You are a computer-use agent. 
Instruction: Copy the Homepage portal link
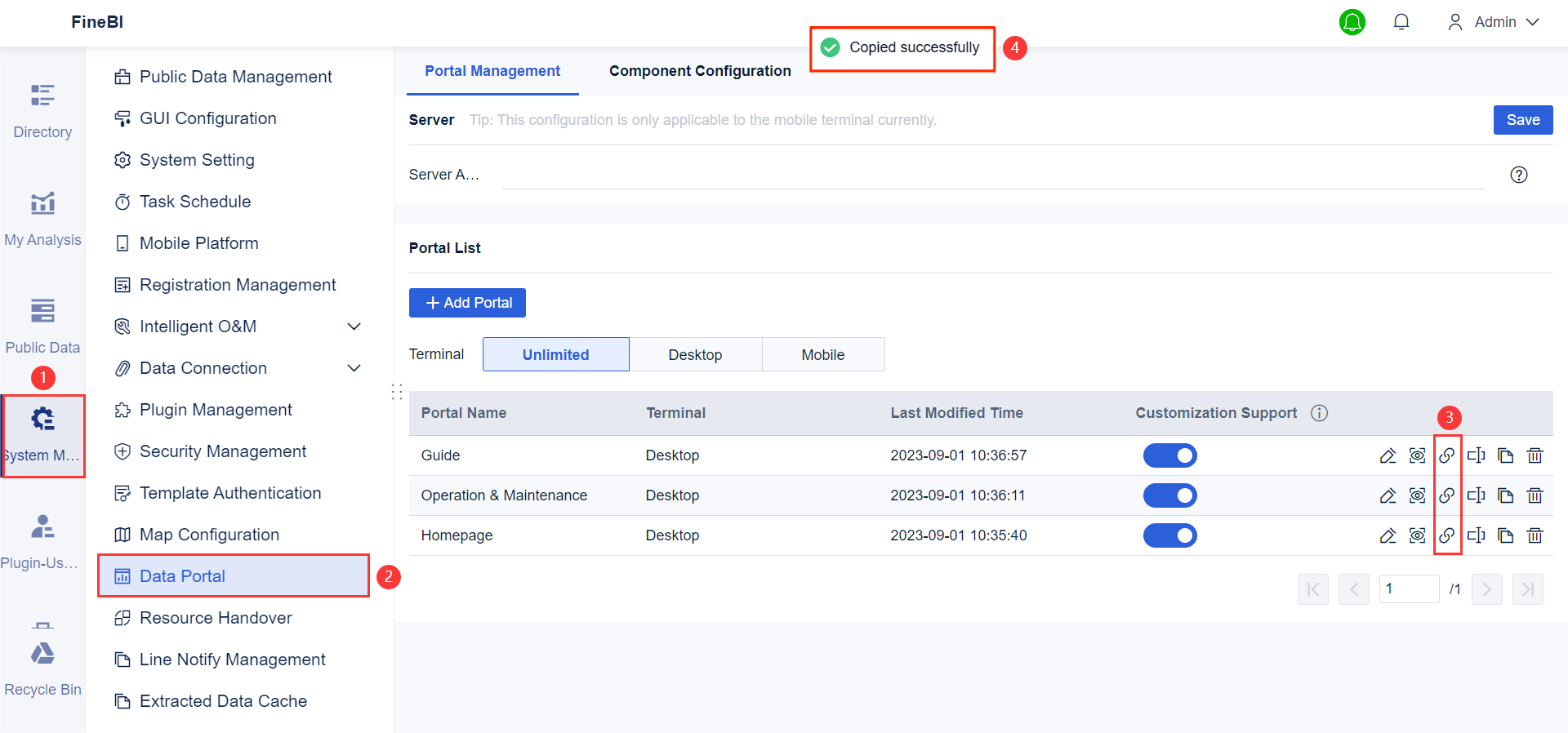[x=1446, y=535]
